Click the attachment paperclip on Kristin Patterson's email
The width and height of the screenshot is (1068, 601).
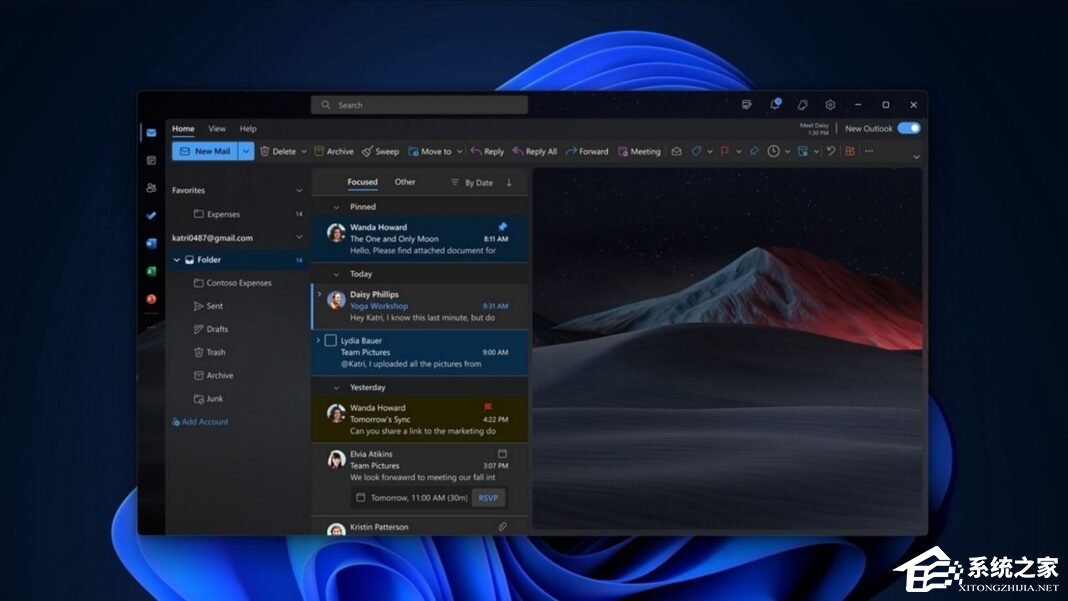click(x=502, y=527)
